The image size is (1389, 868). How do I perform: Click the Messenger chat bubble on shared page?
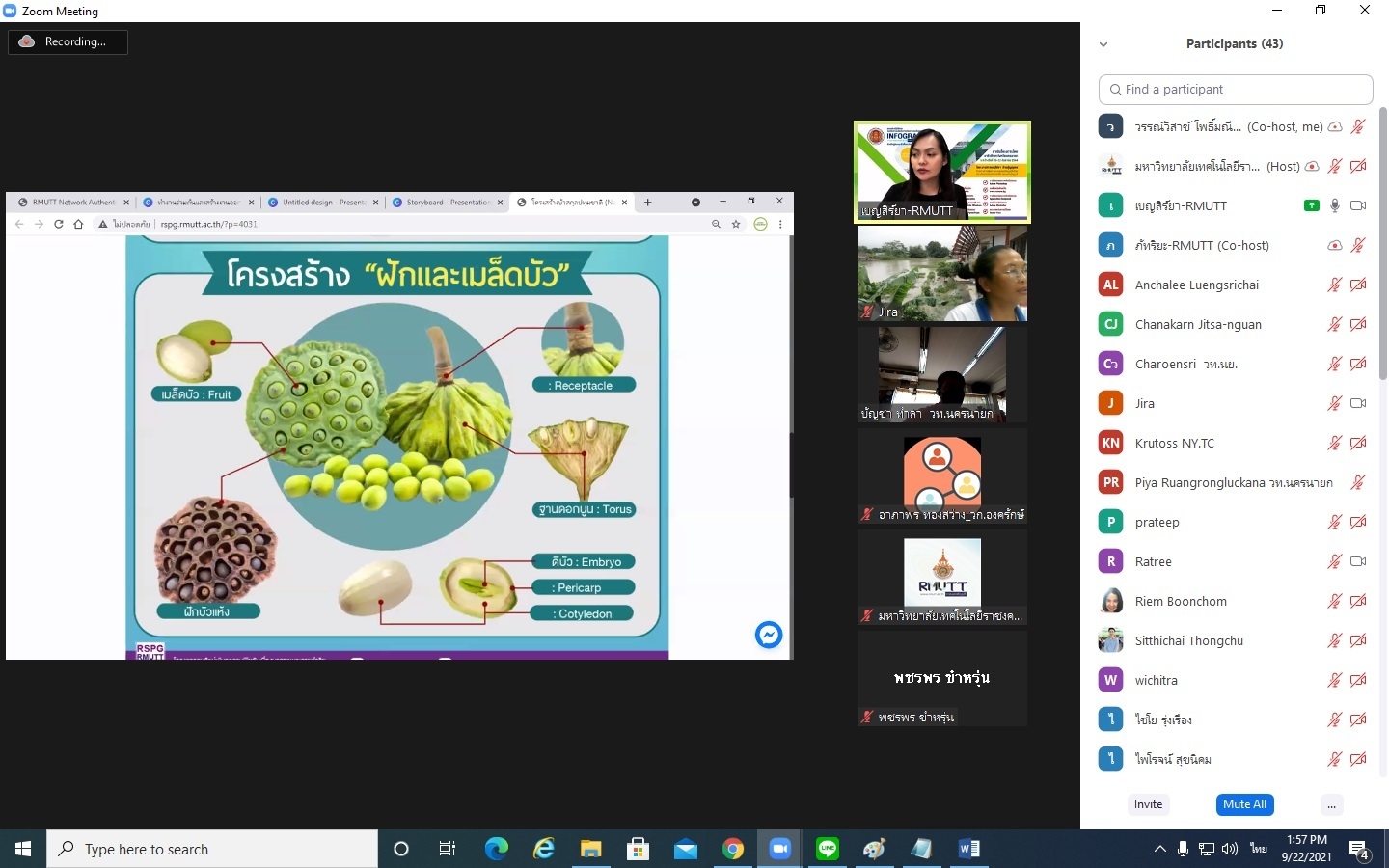pos(769,635)
